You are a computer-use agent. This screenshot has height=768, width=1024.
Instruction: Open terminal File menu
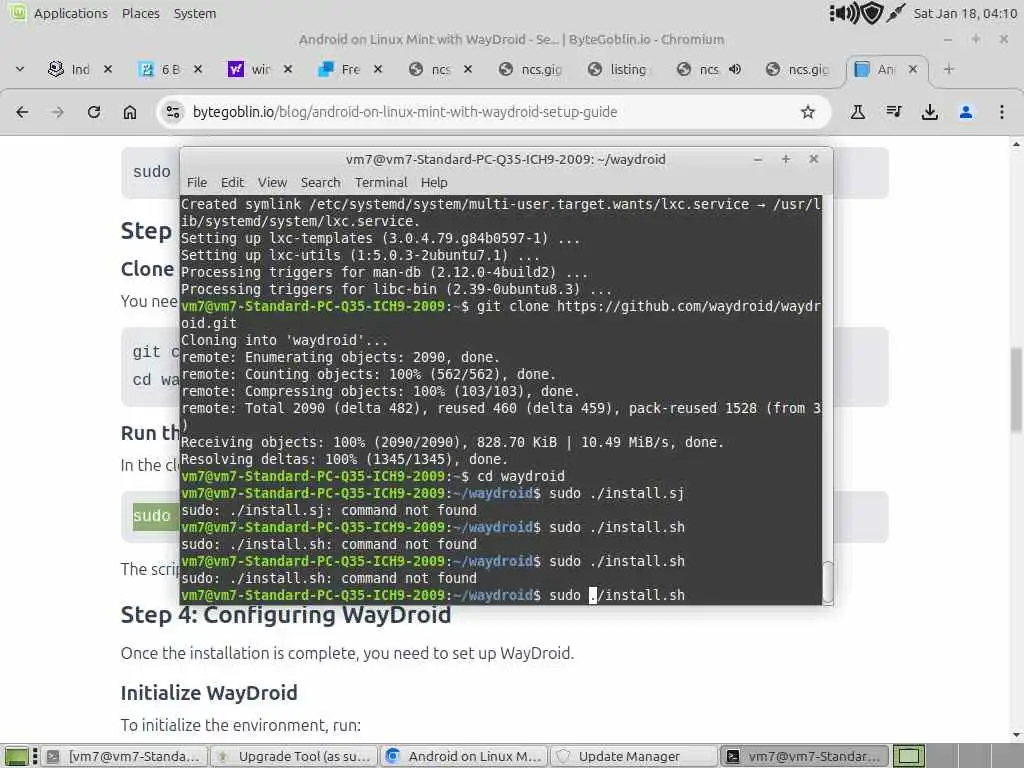(x=197, y=182)
